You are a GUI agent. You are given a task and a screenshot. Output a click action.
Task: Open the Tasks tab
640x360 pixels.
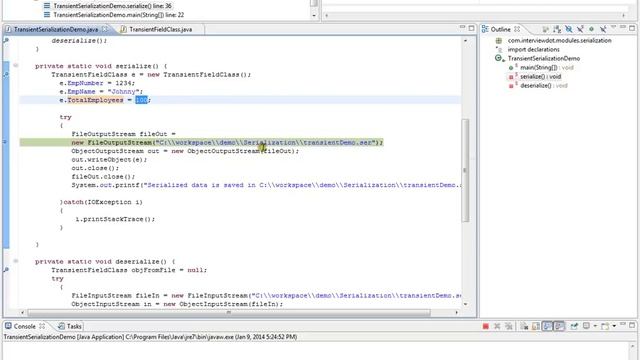point(70,326)
